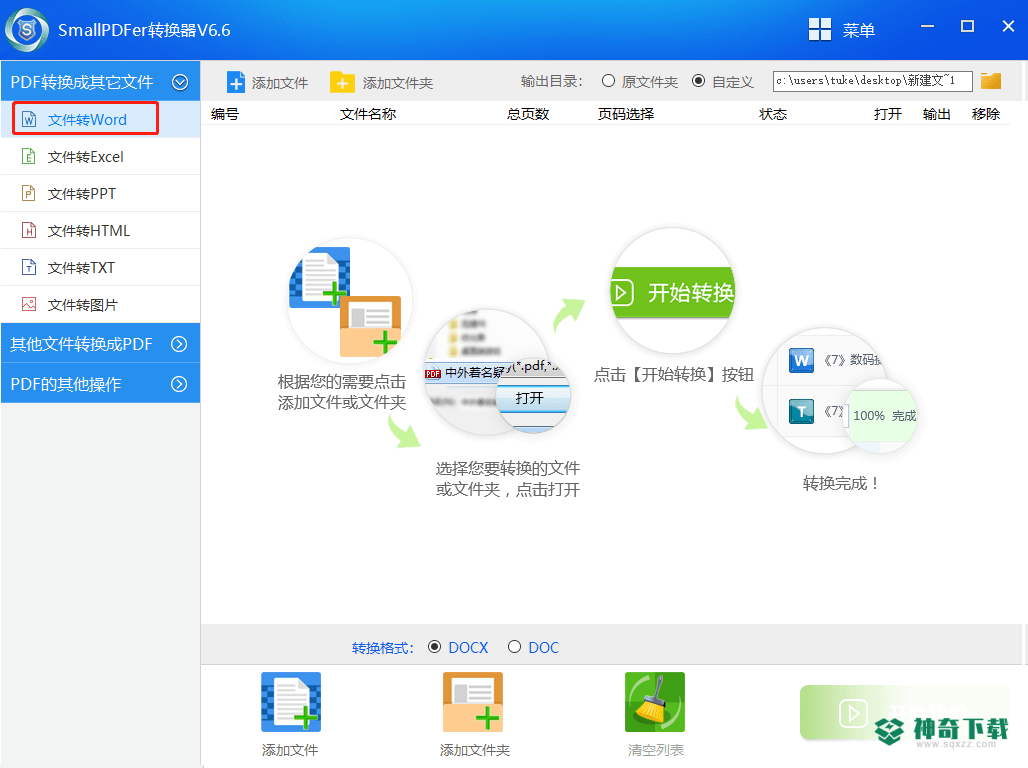Select 文件转PPT in the sidebar

[100, 193]
